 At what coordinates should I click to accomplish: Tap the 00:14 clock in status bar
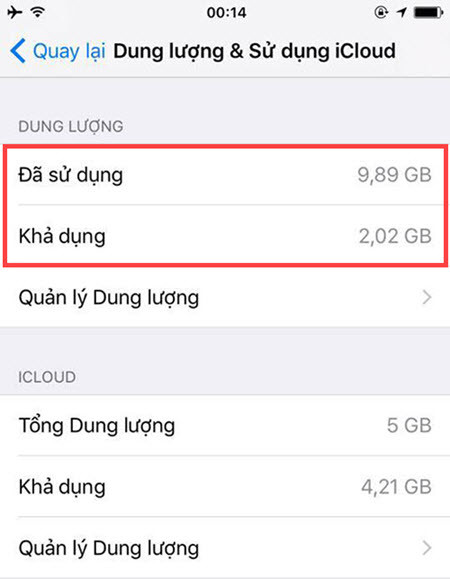(x=226, y=13)
